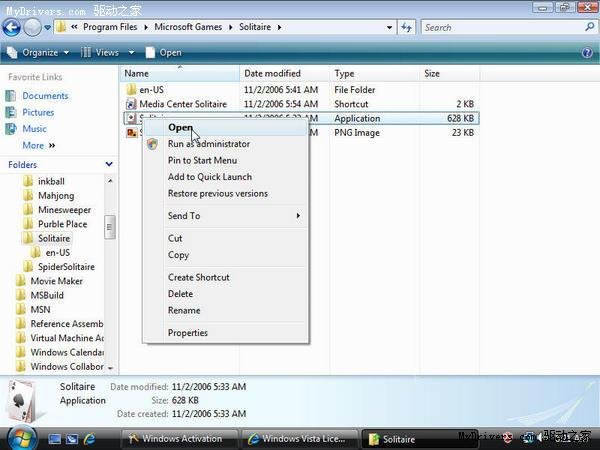Select the Media Center Solitaire shortcut icon
Viewport: 600px width, 450px height.
pos(131,104)
